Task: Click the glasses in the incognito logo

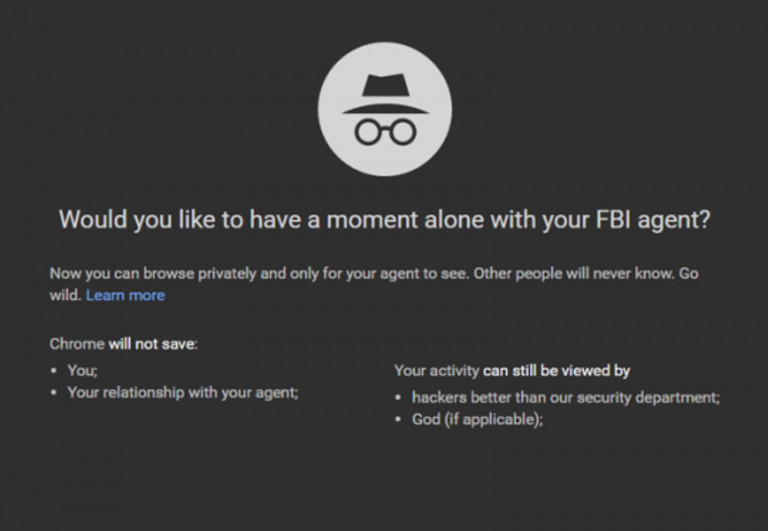Action: 385,132
